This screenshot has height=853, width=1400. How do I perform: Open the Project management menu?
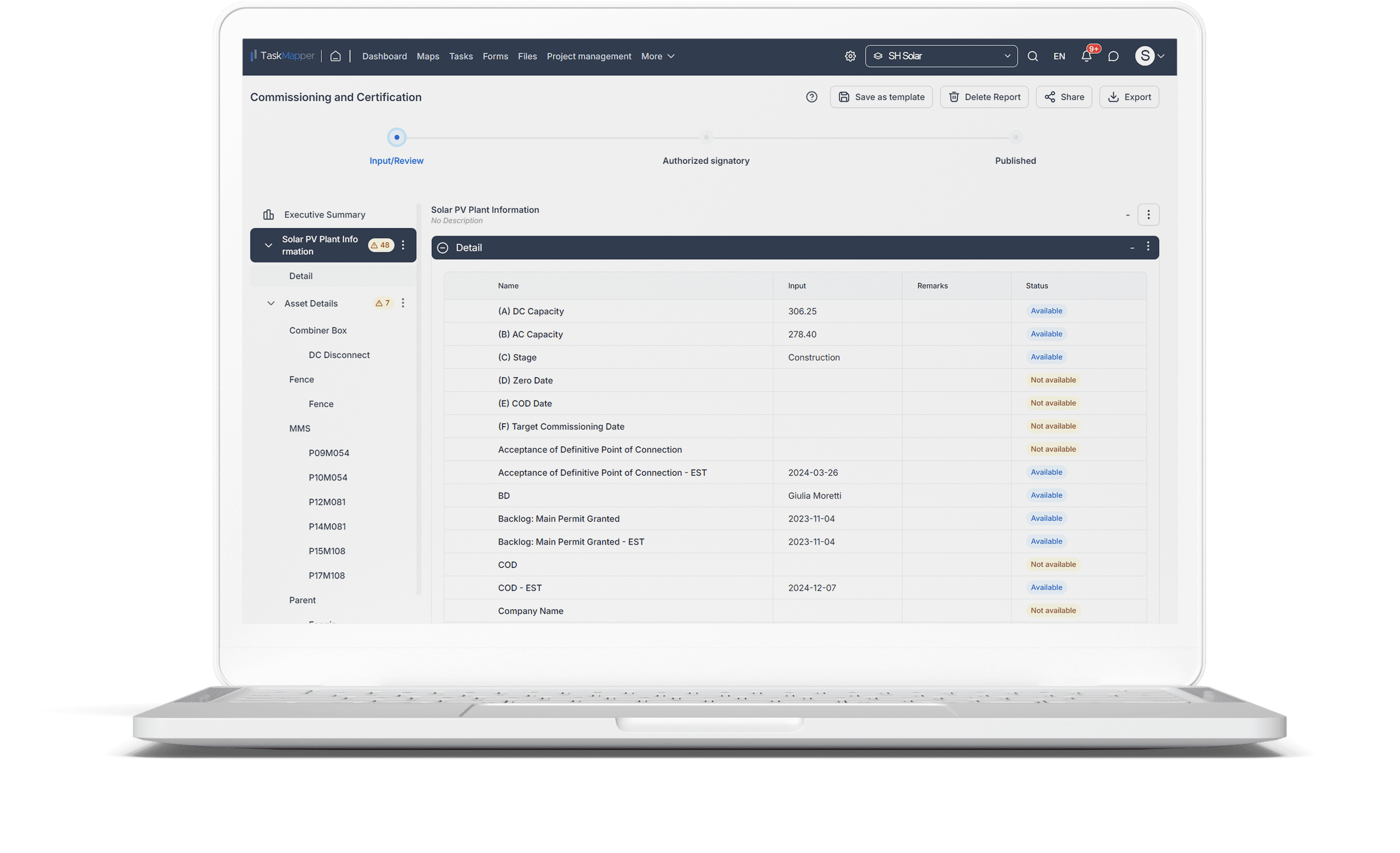[x=589, y=56]
